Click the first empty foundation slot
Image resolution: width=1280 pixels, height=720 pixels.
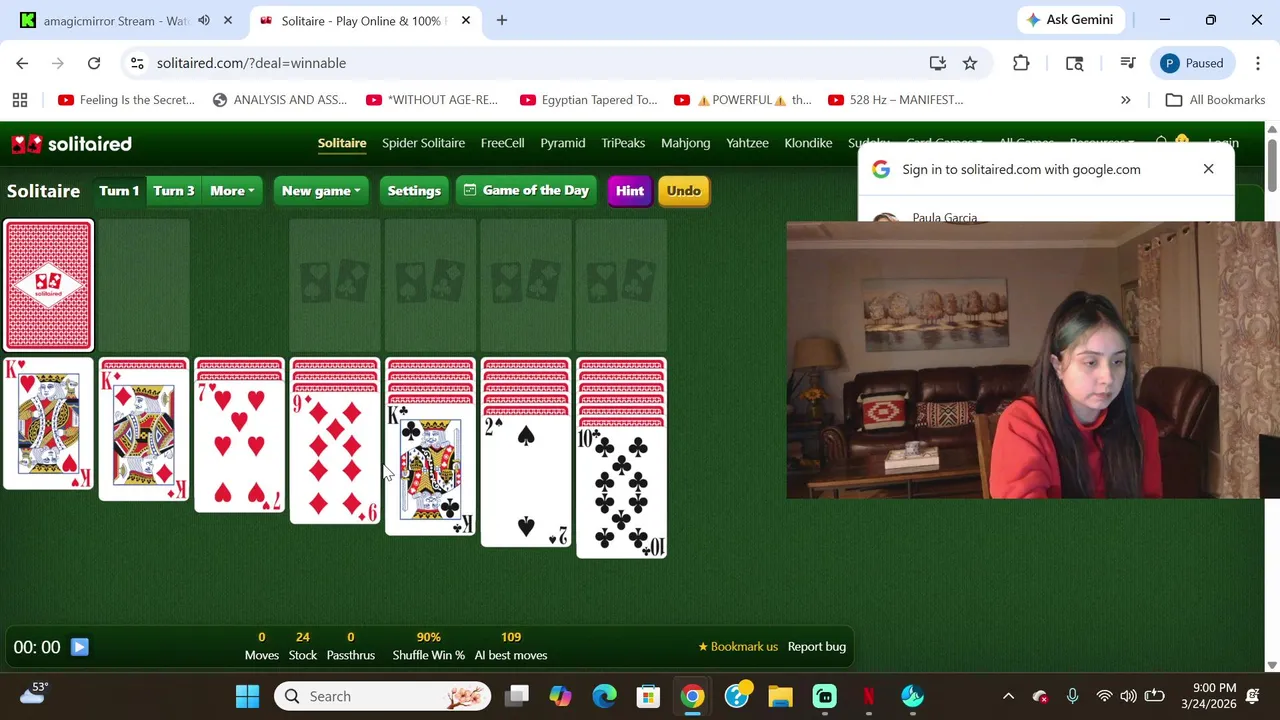click(x=335, y=286)
